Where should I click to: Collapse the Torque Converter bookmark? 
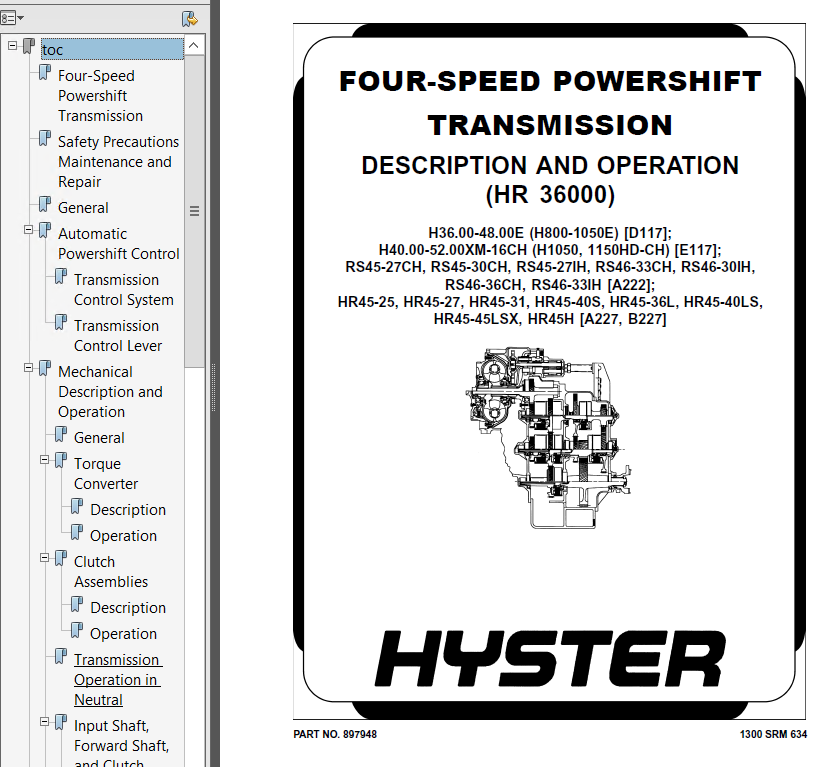click(44, 460)
